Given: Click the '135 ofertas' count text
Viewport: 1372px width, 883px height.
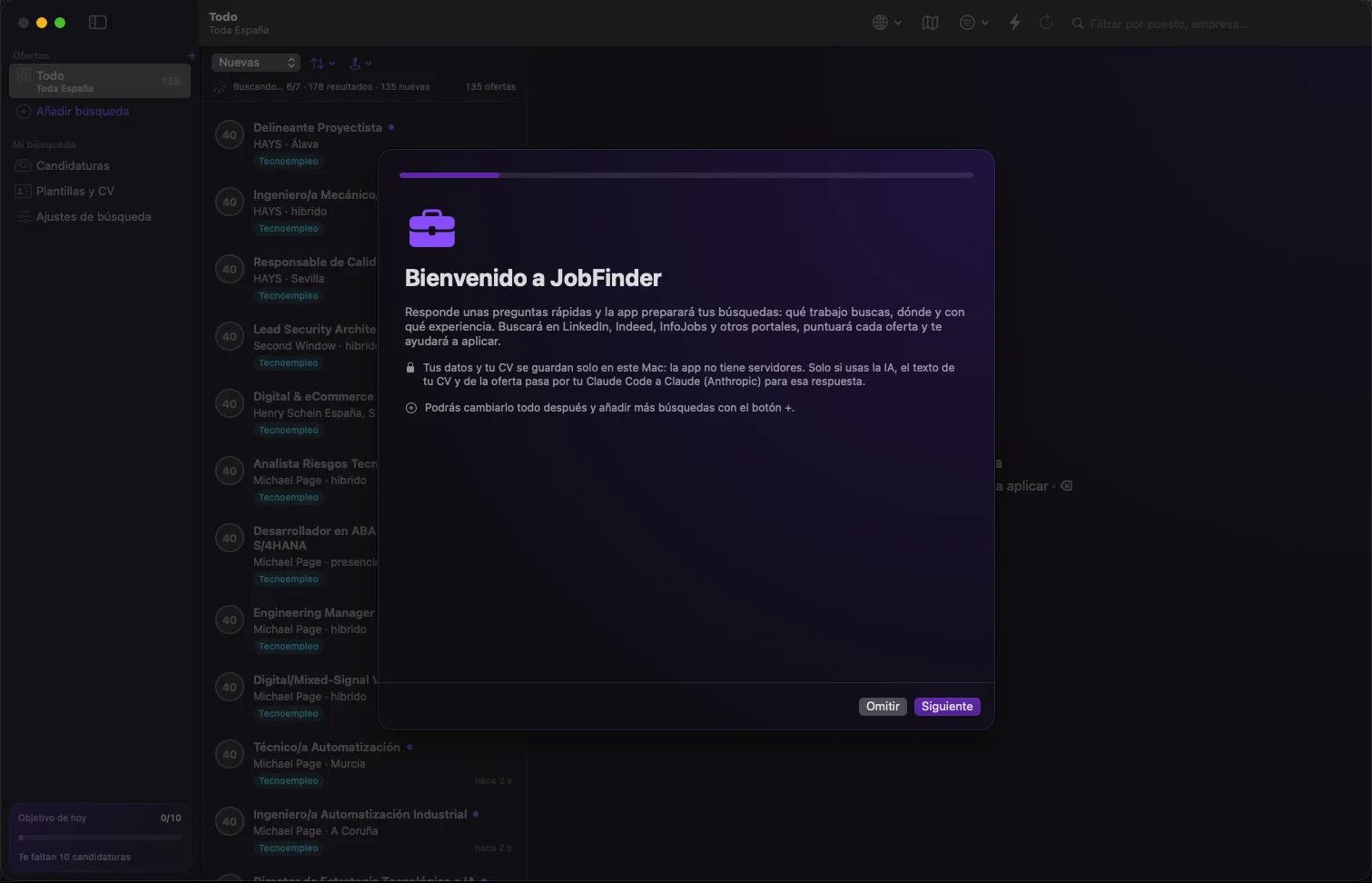Looking at the screenshot, I should [x=490, y=87].
